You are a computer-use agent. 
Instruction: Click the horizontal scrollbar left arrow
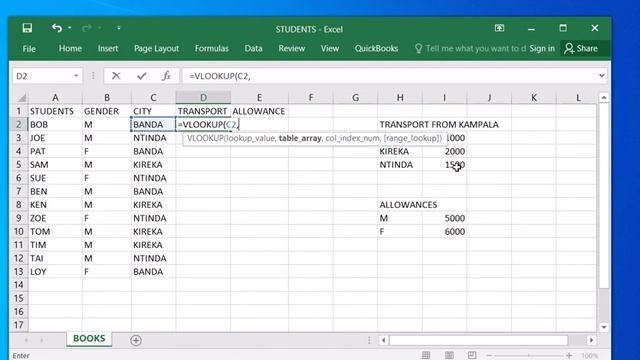383,340
